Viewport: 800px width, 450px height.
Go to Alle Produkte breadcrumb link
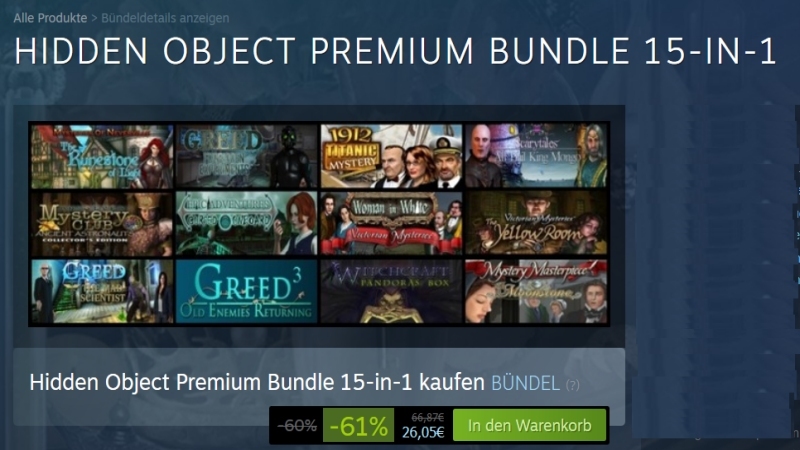coord(50,18)
